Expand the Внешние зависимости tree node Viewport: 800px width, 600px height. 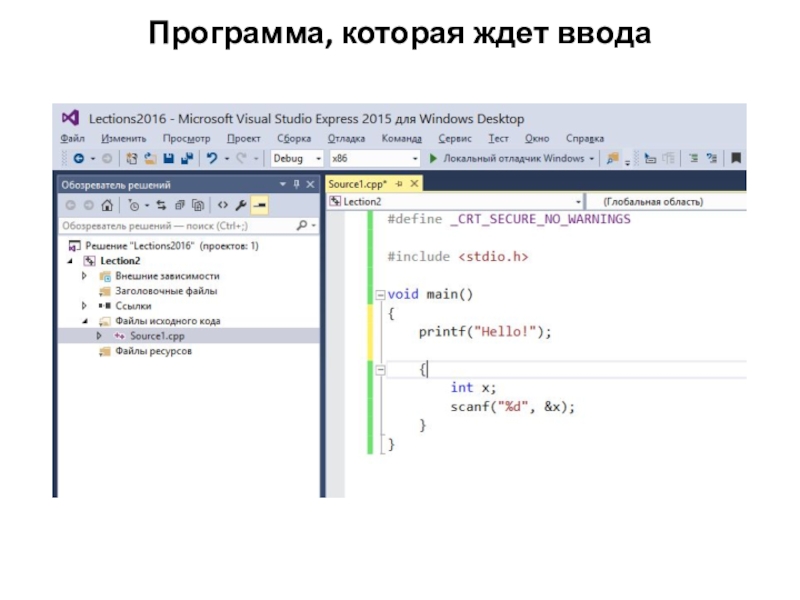pos(85,275)
